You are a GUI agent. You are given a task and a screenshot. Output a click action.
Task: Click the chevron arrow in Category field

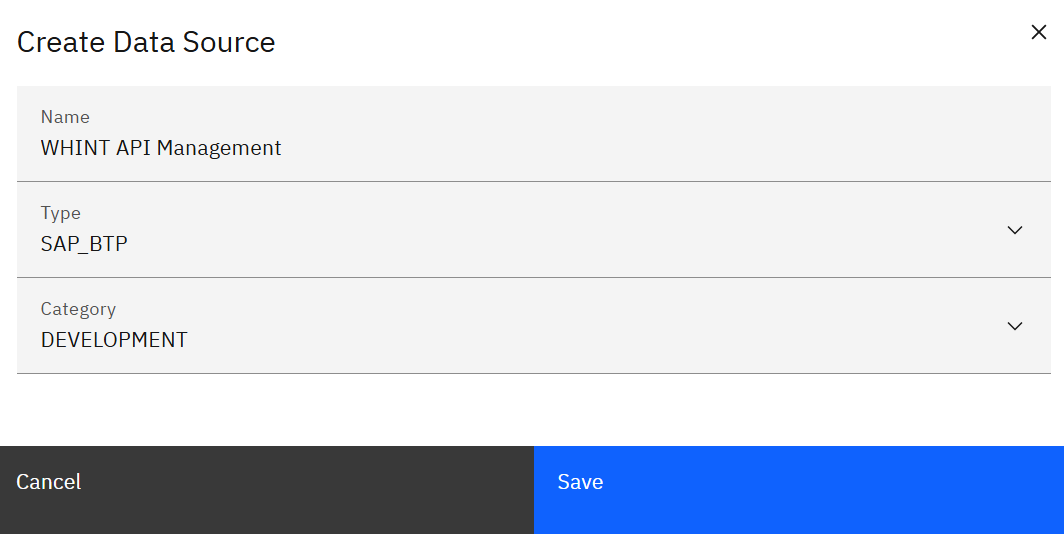point(1014,326)
